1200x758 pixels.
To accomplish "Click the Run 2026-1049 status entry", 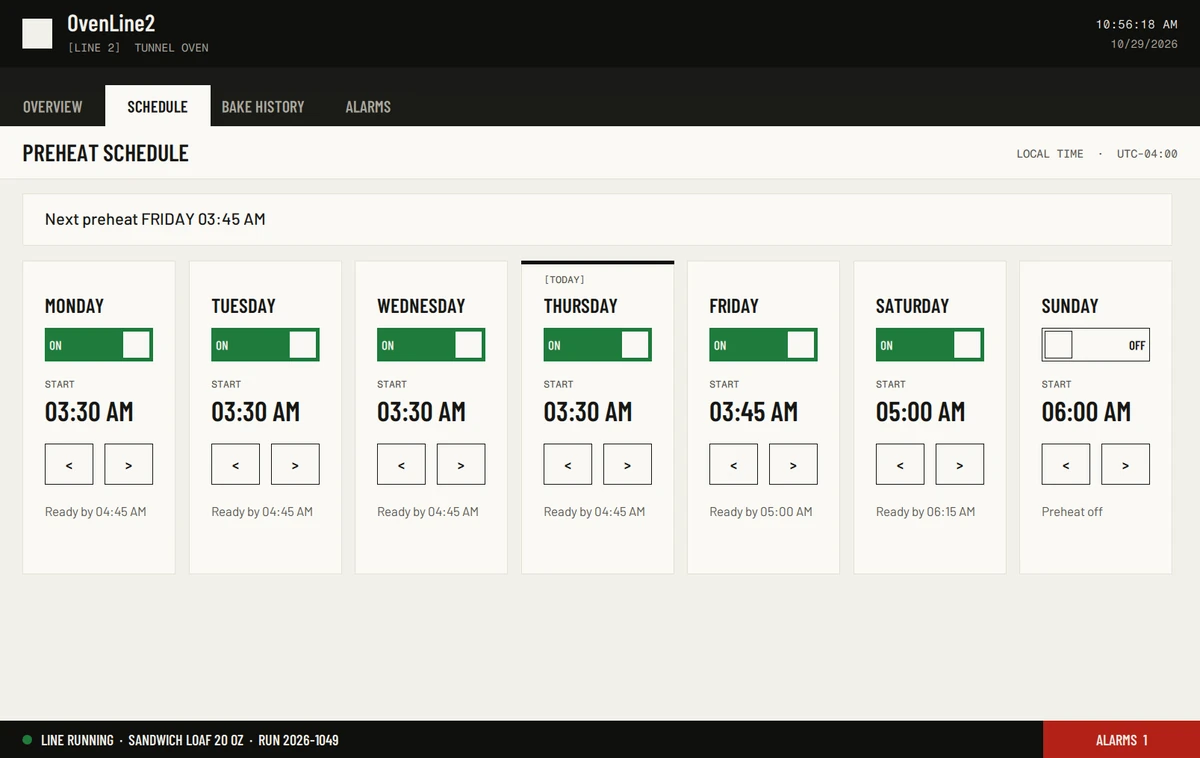I will [x=298, y=740].
